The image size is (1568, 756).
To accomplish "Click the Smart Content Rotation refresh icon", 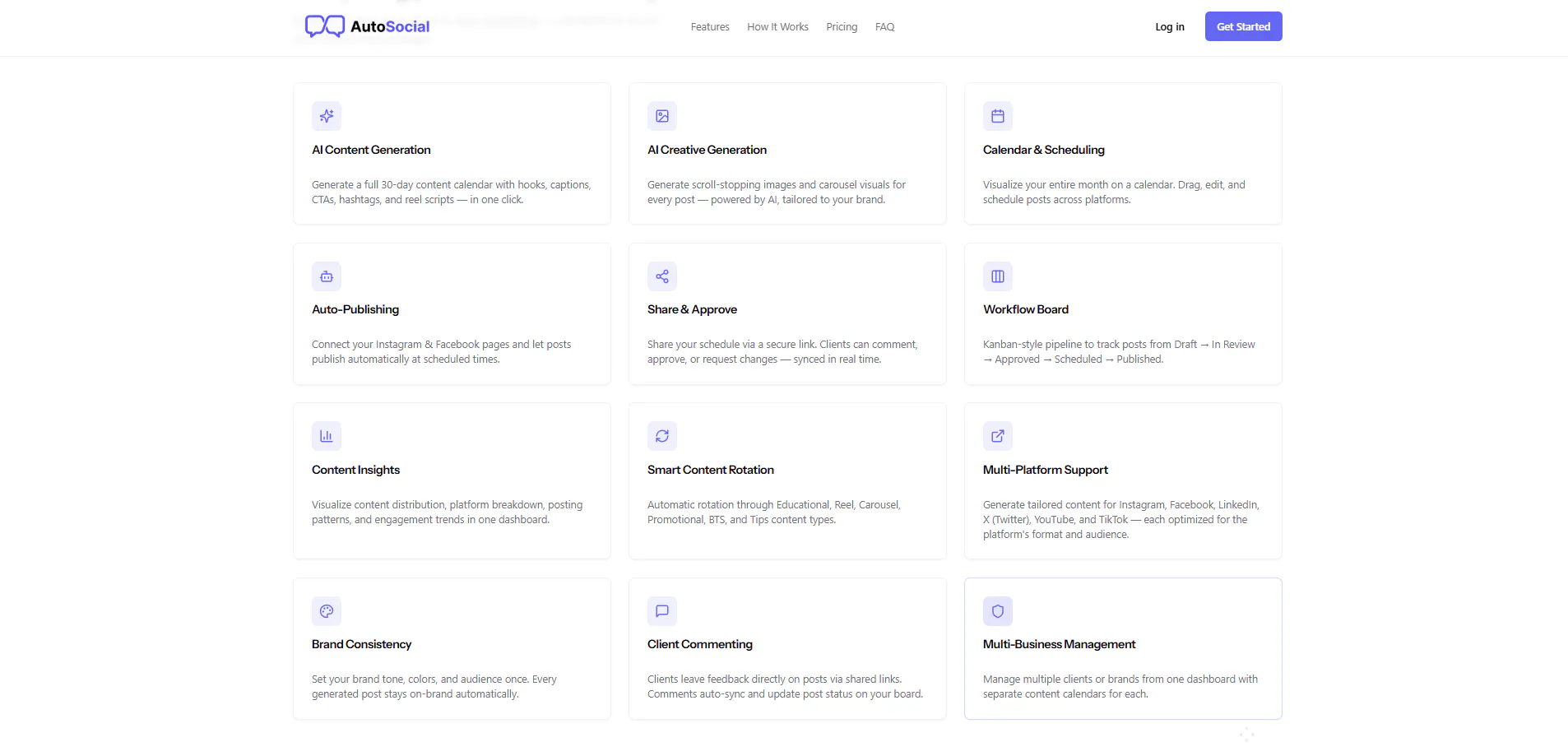I will [x=662, y=436].
